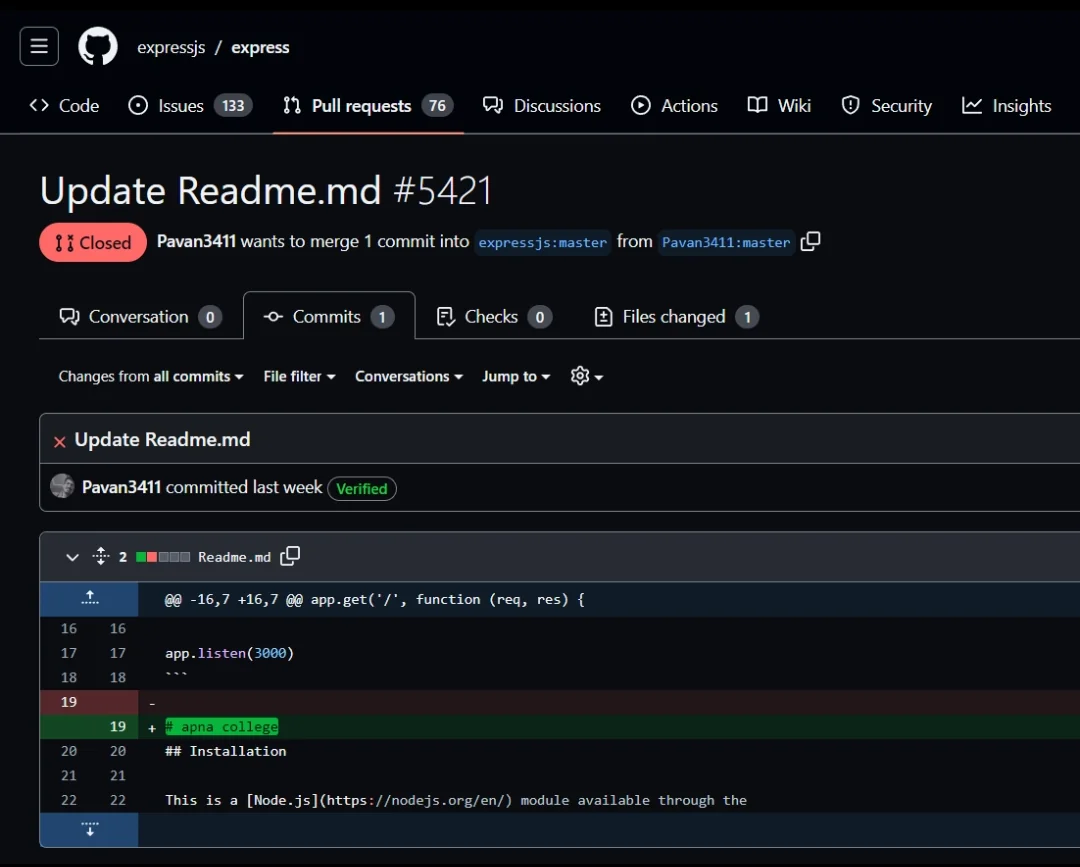
Task: Expand all lines in Readme.md diff
Action: click(x=100, y=556)
